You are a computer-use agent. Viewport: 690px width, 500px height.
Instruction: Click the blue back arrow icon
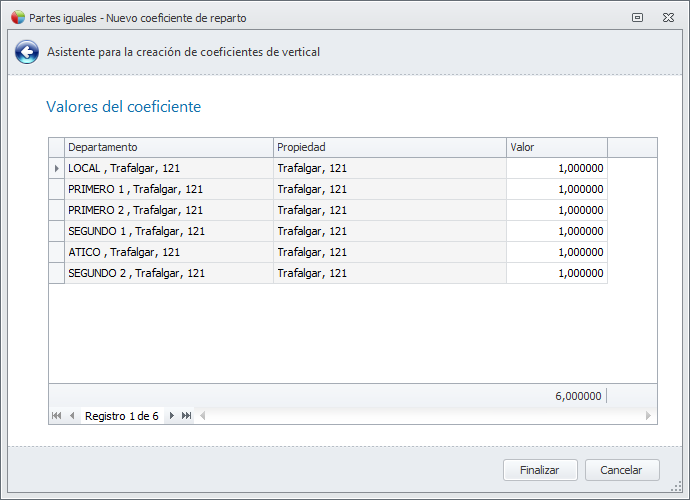27,52
